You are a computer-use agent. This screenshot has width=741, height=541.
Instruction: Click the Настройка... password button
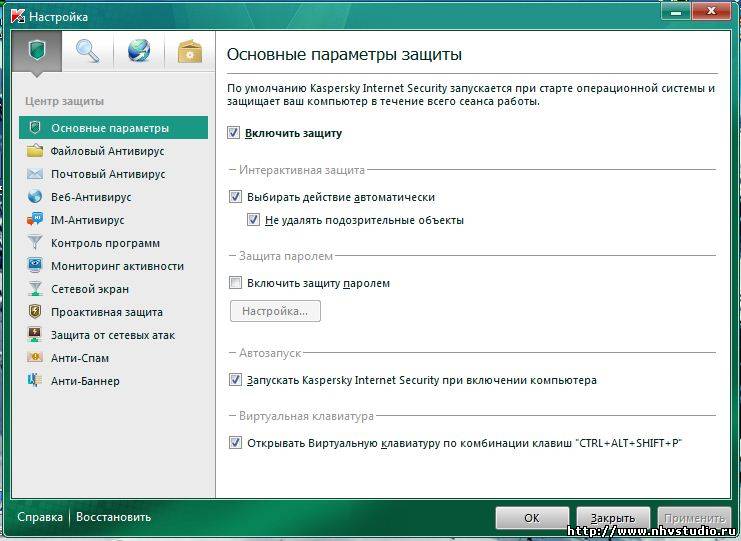pos(275,311)
